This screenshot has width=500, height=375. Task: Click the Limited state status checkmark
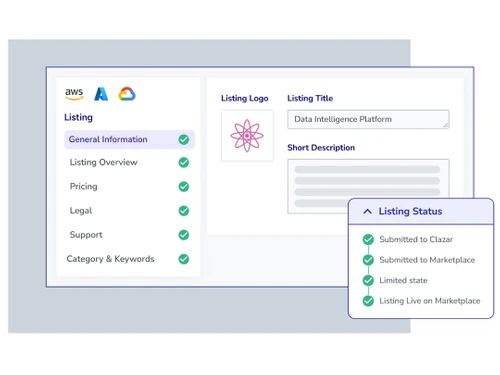tap(368, 280)
